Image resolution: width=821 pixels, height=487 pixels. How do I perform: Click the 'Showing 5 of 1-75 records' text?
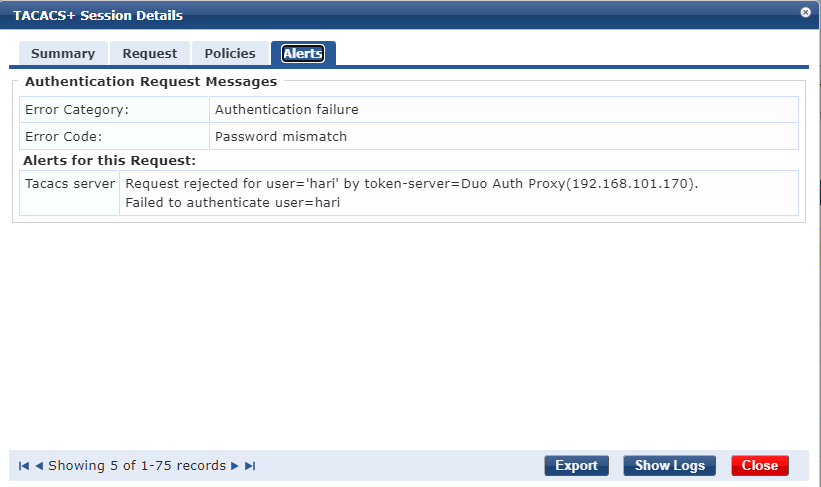[x=137, y=466]
